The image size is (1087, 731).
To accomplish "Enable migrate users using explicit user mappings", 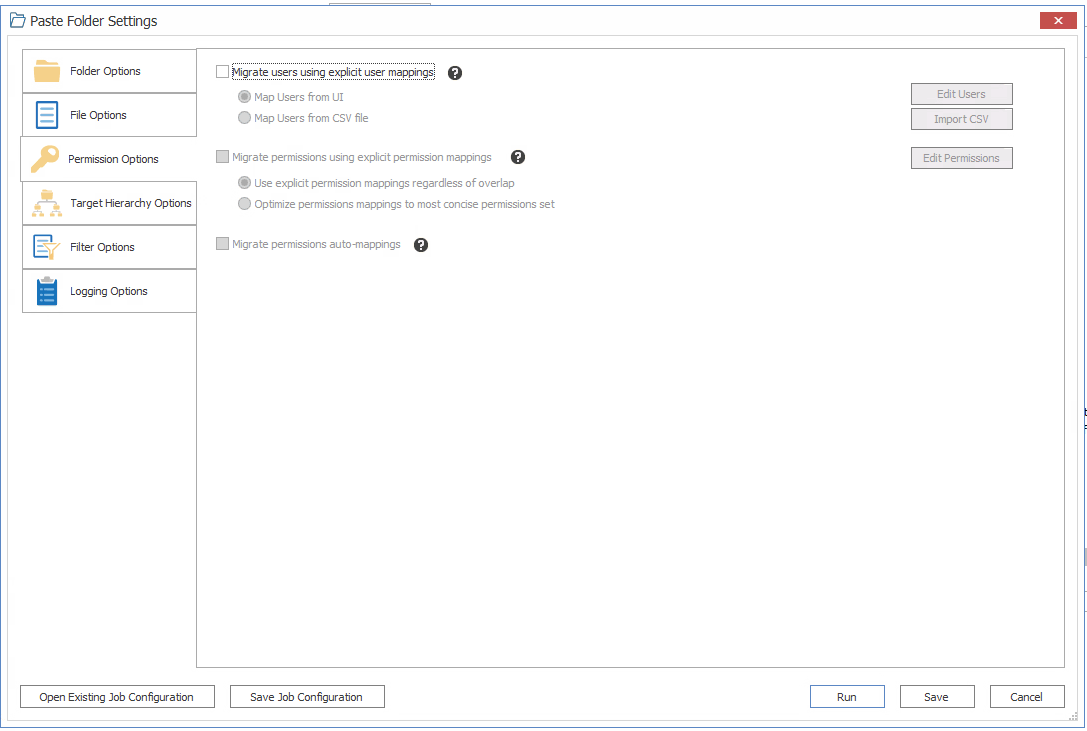I will click(222, 72).
